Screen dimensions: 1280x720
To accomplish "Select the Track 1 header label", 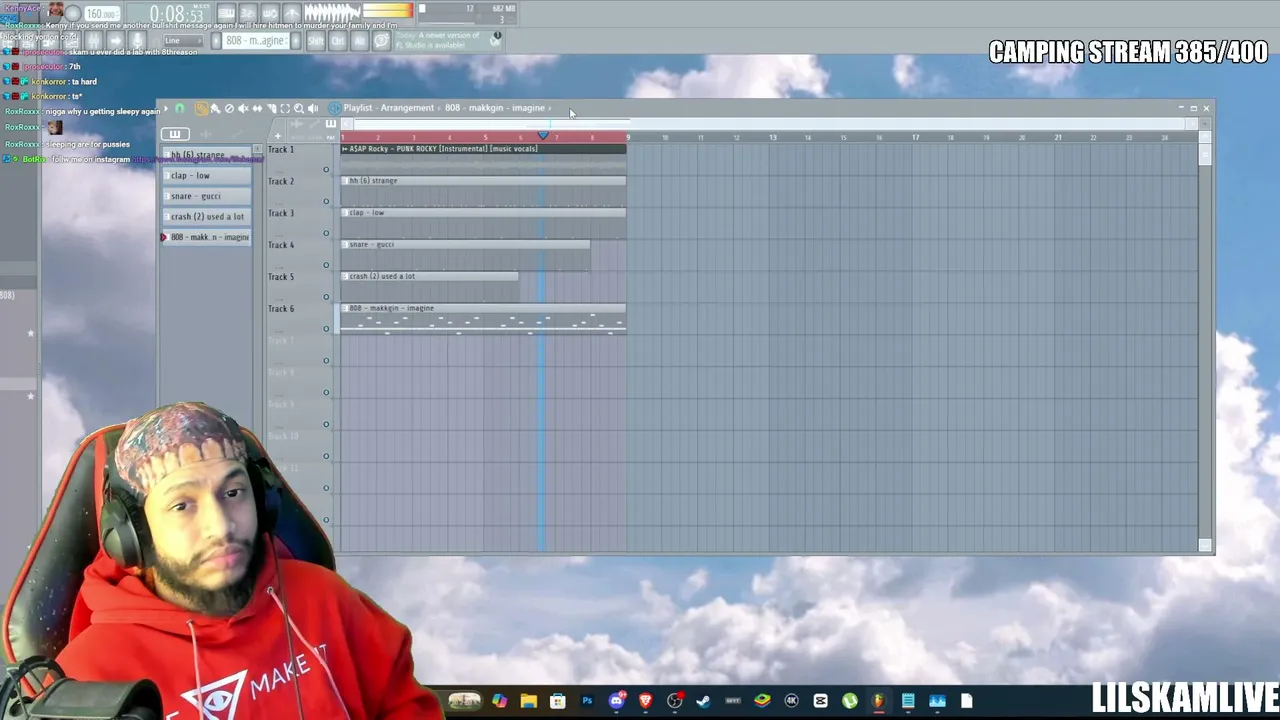I will pos(281,149).
